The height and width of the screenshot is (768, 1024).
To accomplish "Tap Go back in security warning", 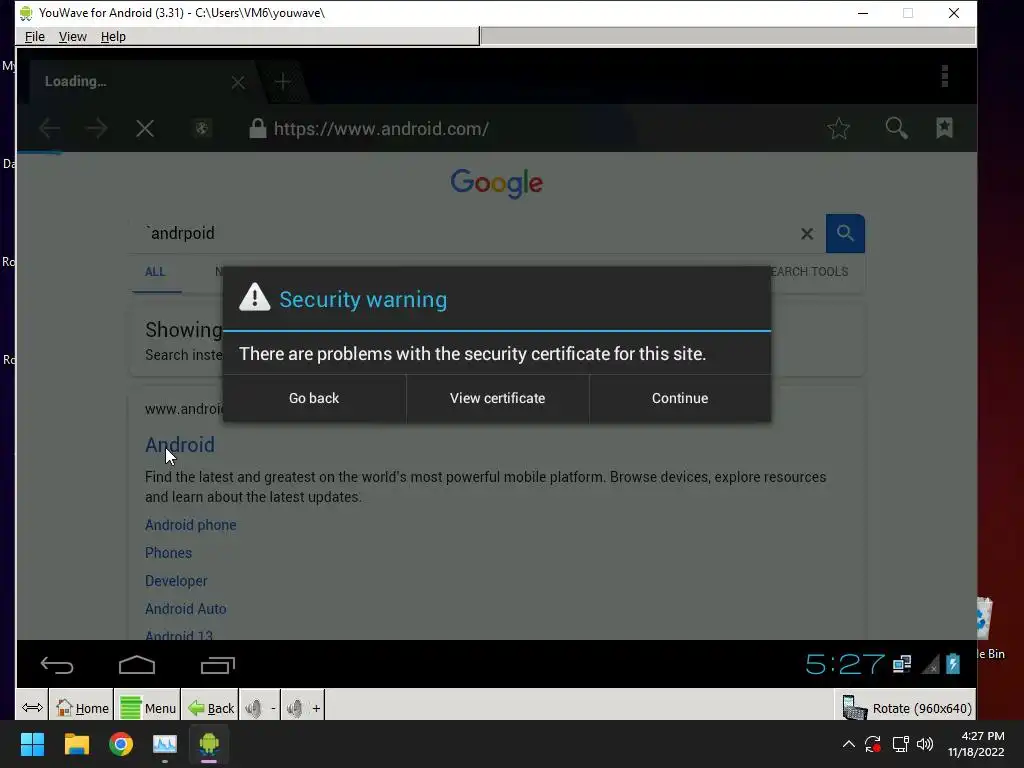I will point(314,398).
